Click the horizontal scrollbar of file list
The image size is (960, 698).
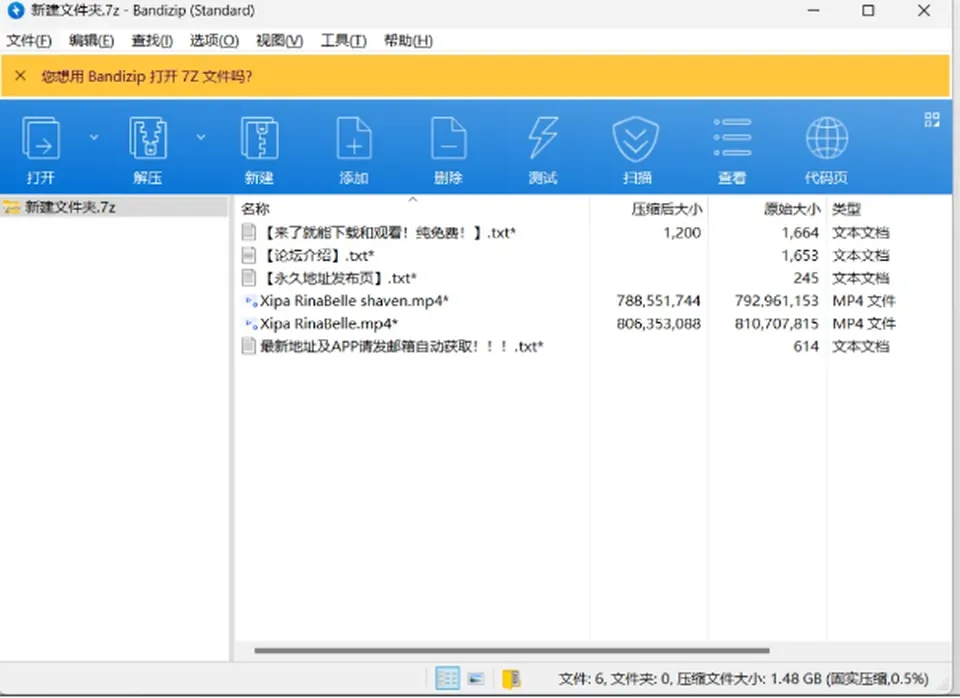[x=512, y=650]
